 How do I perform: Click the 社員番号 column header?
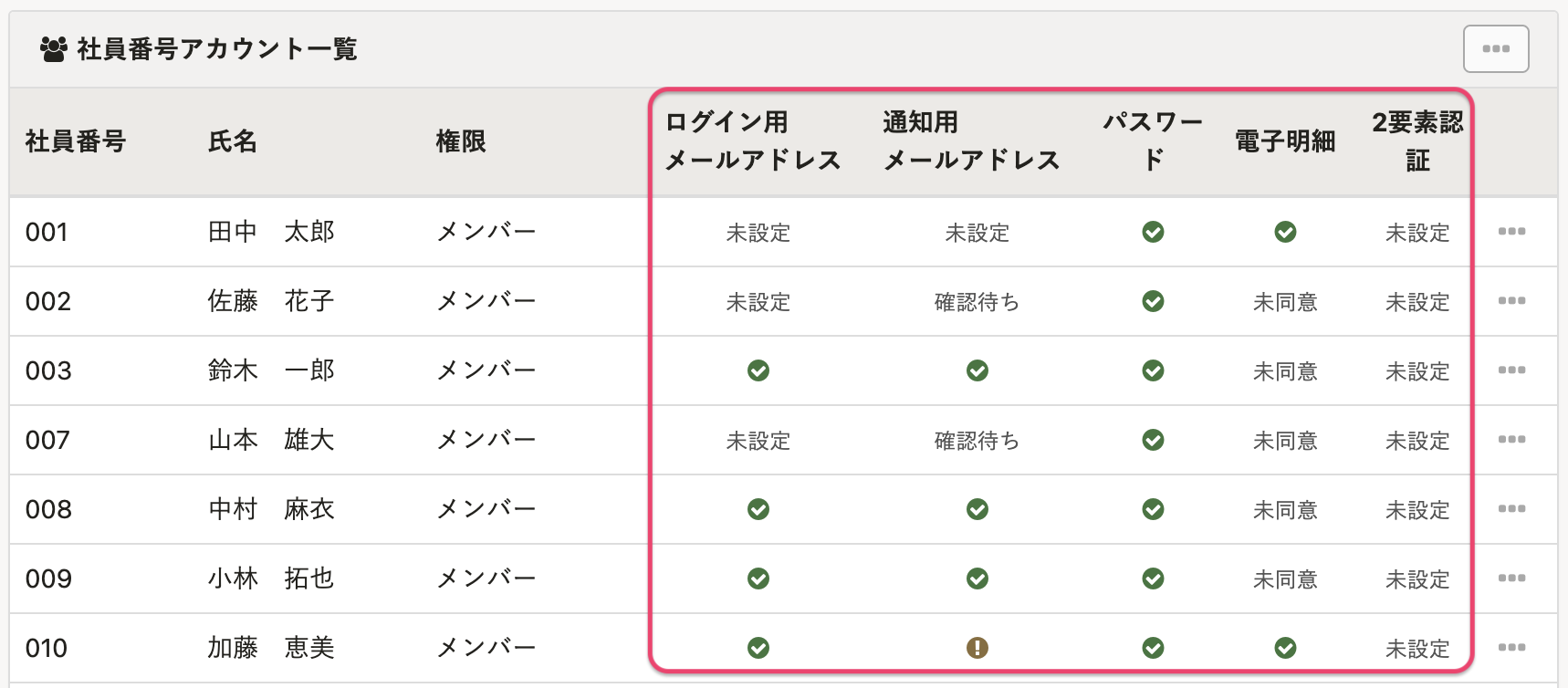click(76, 141)
